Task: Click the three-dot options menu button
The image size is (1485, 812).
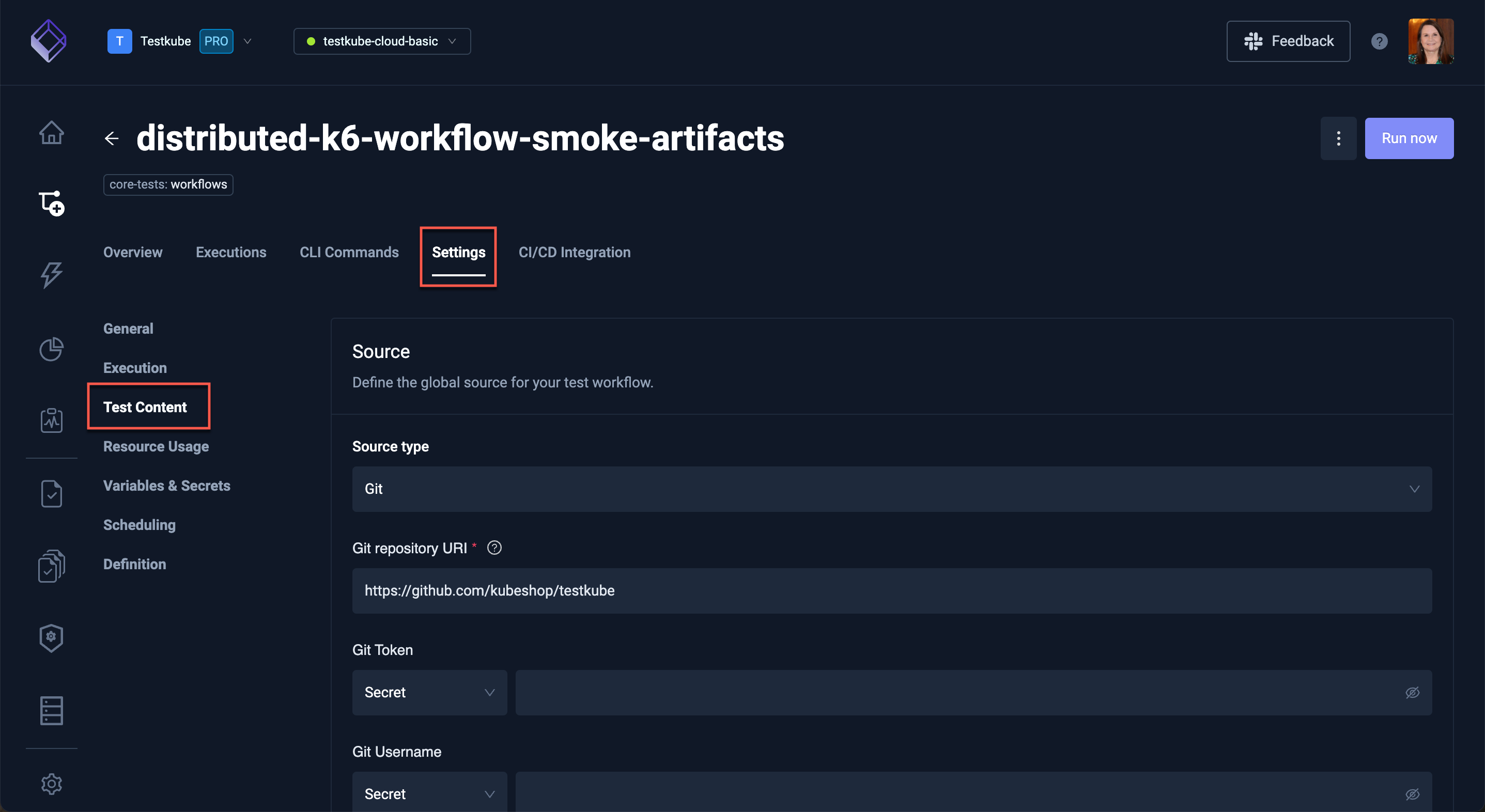Action: point(1338,138)
